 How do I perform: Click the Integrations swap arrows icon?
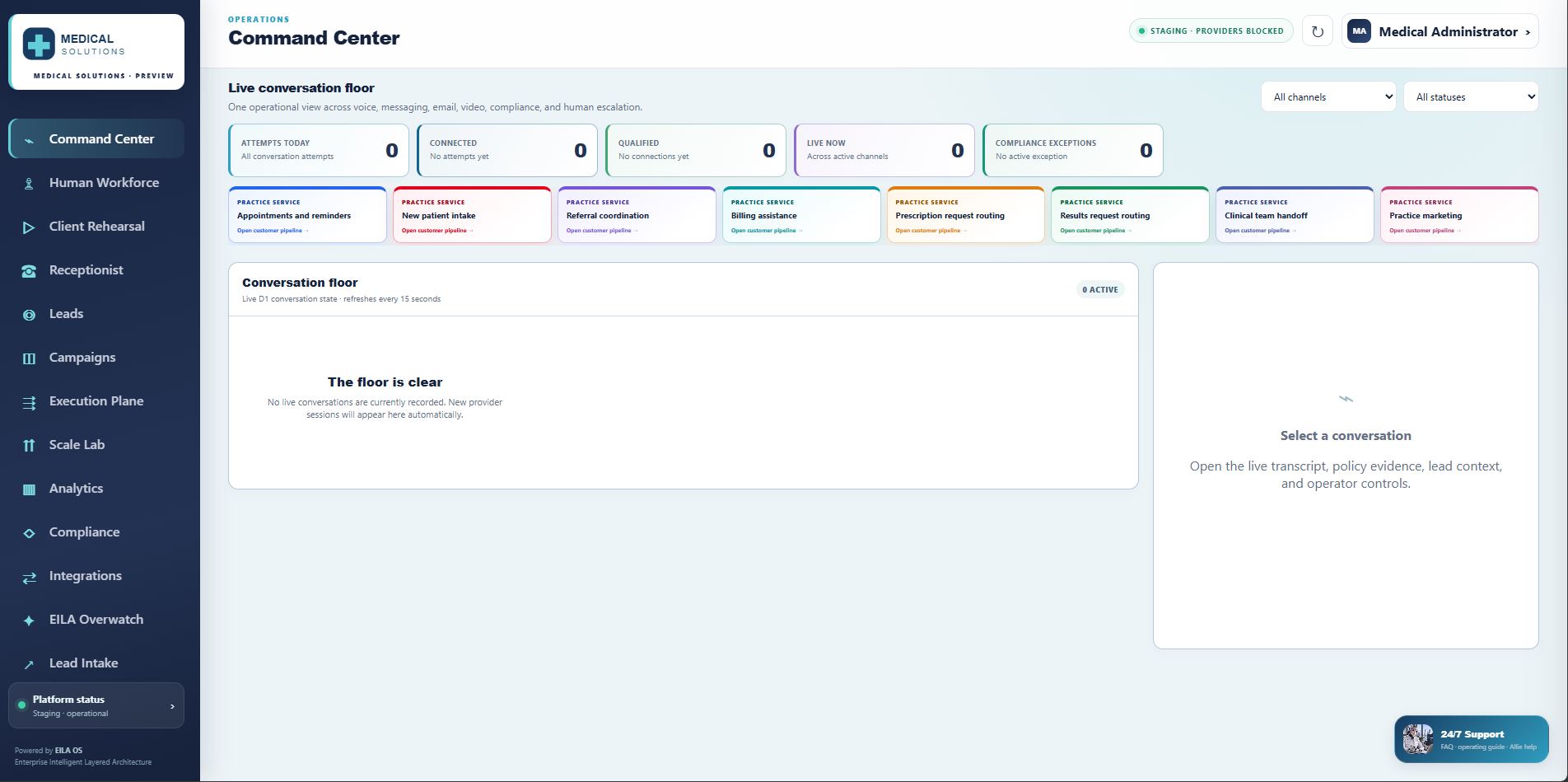tap(29, 577)
